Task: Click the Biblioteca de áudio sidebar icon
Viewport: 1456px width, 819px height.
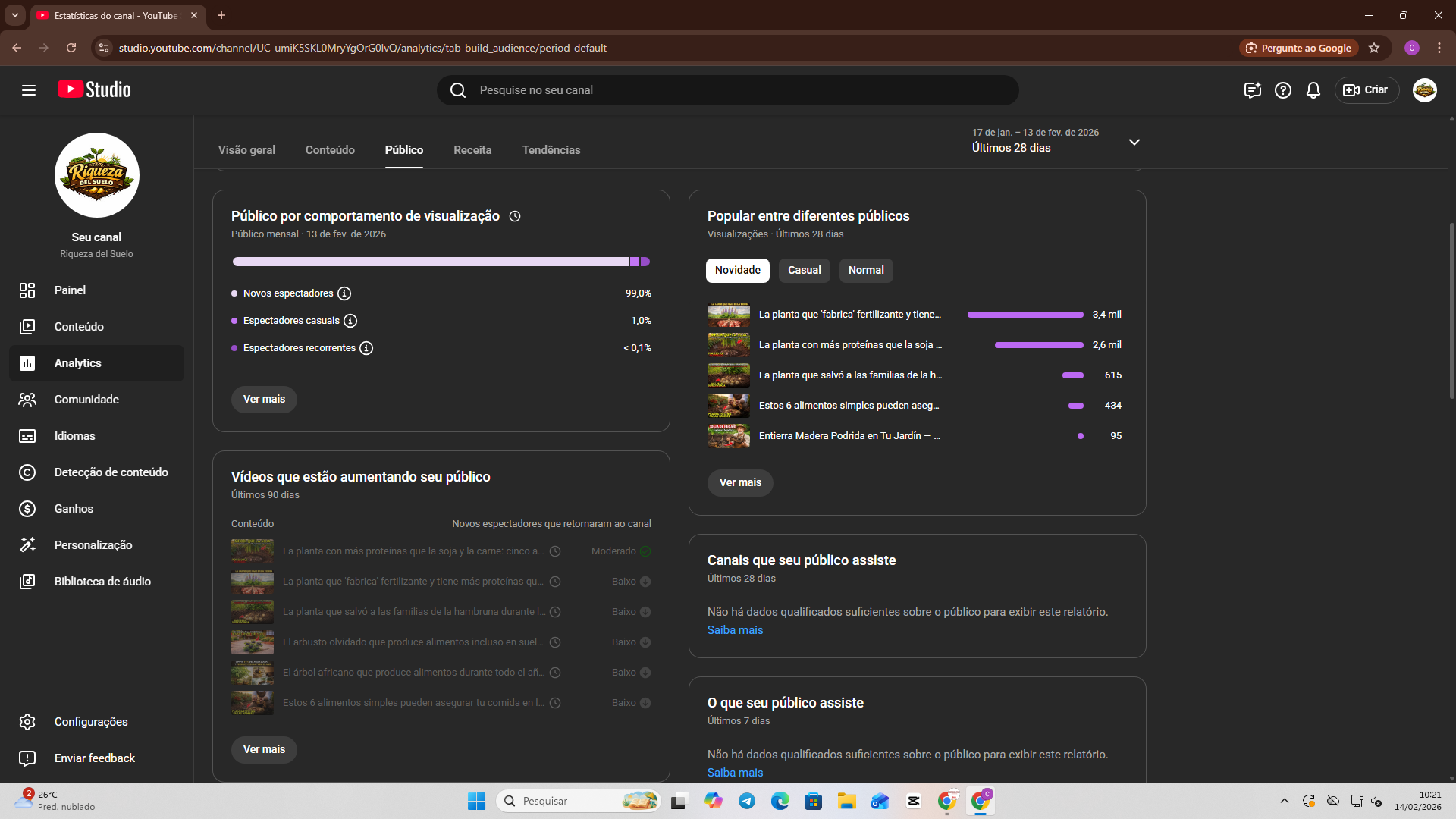Action: tap(27, 582)
